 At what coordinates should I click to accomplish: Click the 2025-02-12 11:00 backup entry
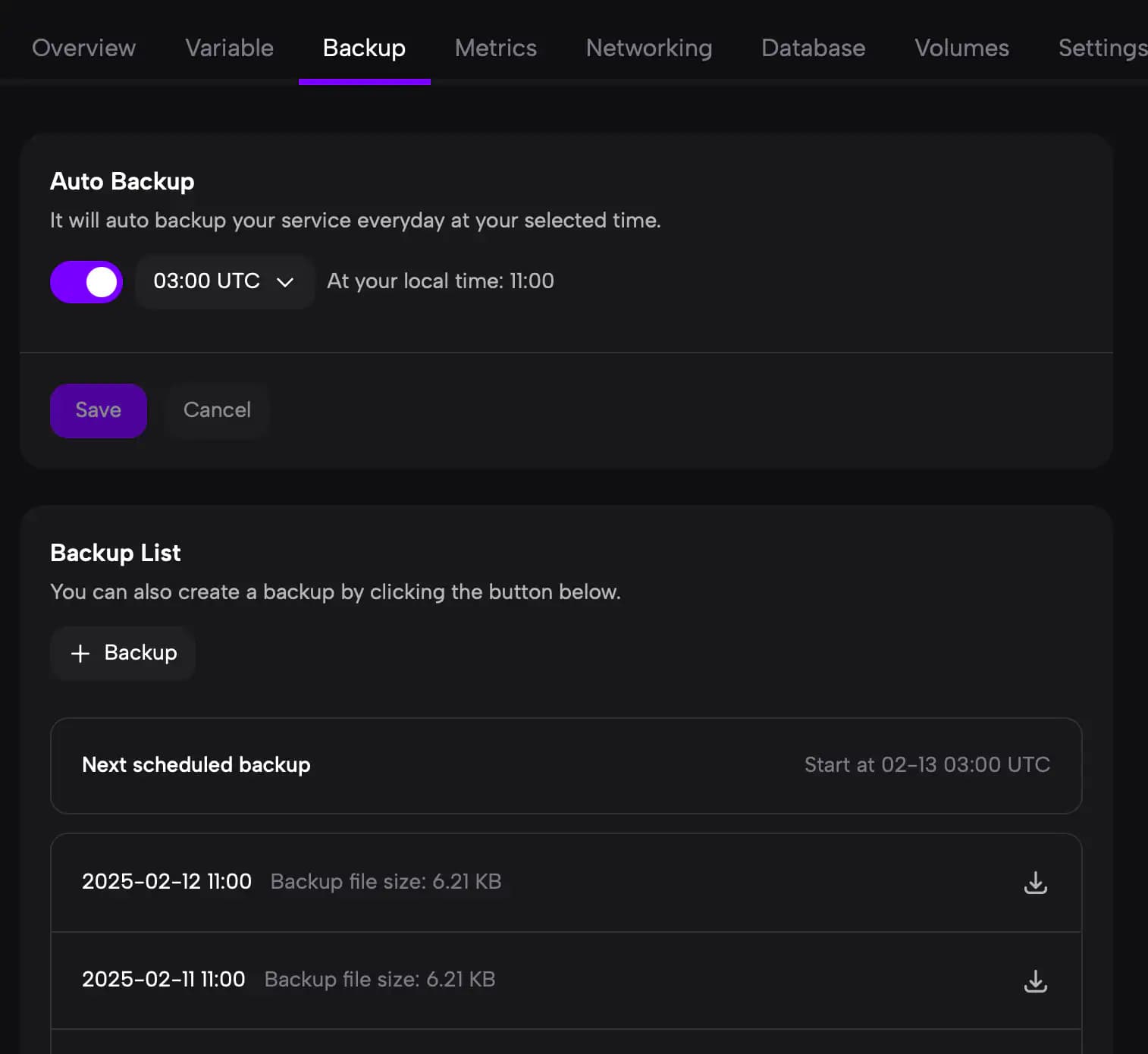coord(566,883)
